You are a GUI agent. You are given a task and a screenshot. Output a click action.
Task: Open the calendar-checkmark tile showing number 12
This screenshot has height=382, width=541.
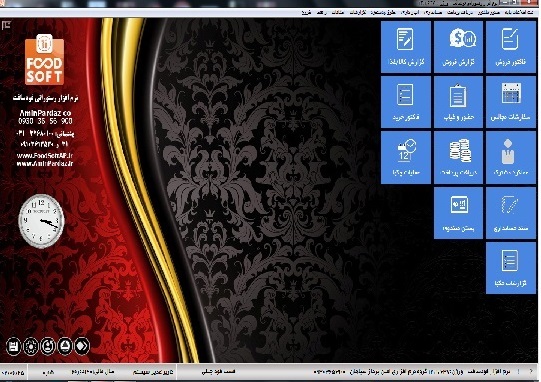pyautogui.click(x=406, y=157)
